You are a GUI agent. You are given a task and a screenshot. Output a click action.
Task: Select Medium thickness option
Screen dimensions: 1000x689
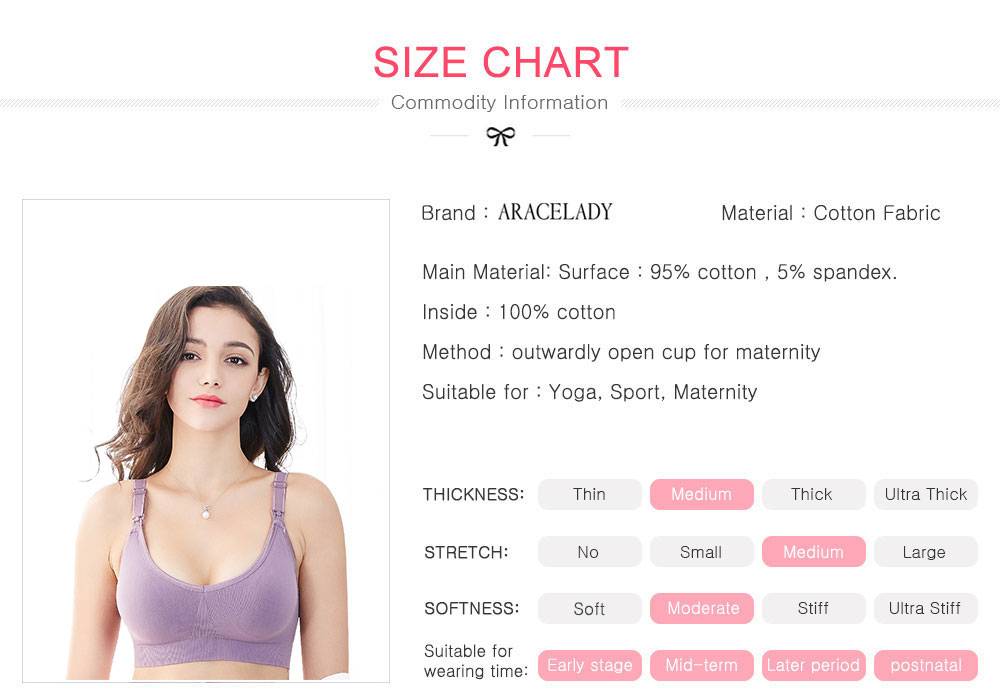click(701, 494)
